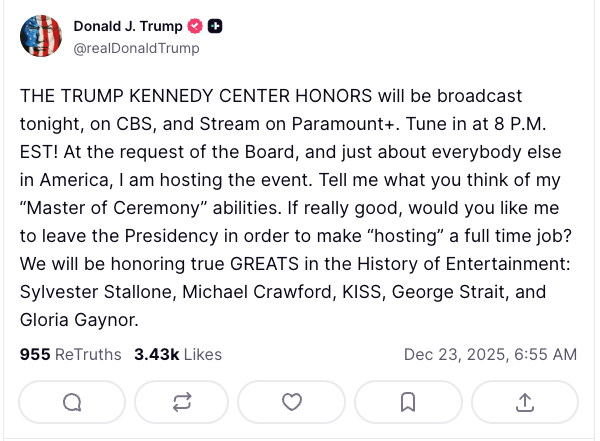Viewport: 600px width, 441px height.
Task: Click the Dec 23, 2025 timestamp
Action: (x=490, y=354)
